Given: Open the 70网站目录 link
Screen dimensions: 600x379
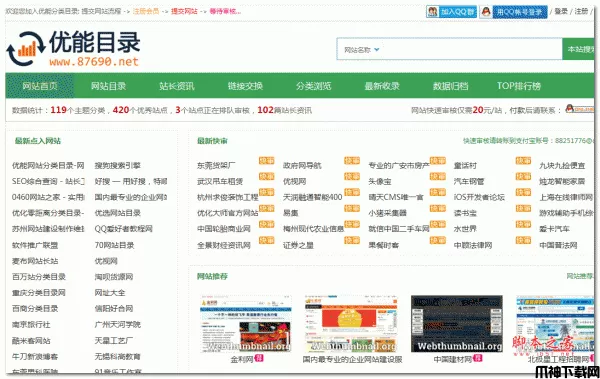Looking at the screenshot, I should click(x=114, y=245).
